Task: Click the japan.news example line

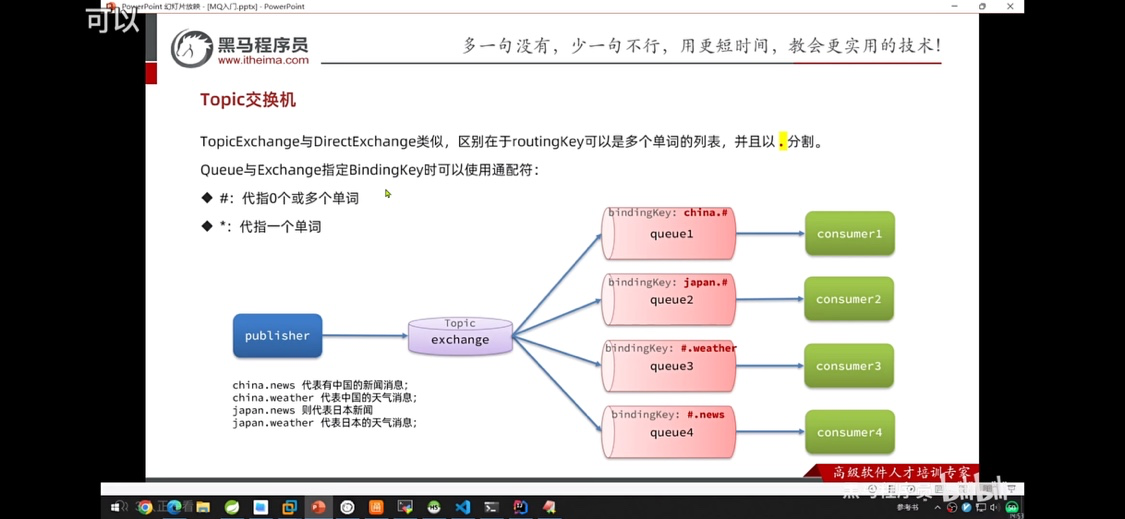Action: [303, 410]
